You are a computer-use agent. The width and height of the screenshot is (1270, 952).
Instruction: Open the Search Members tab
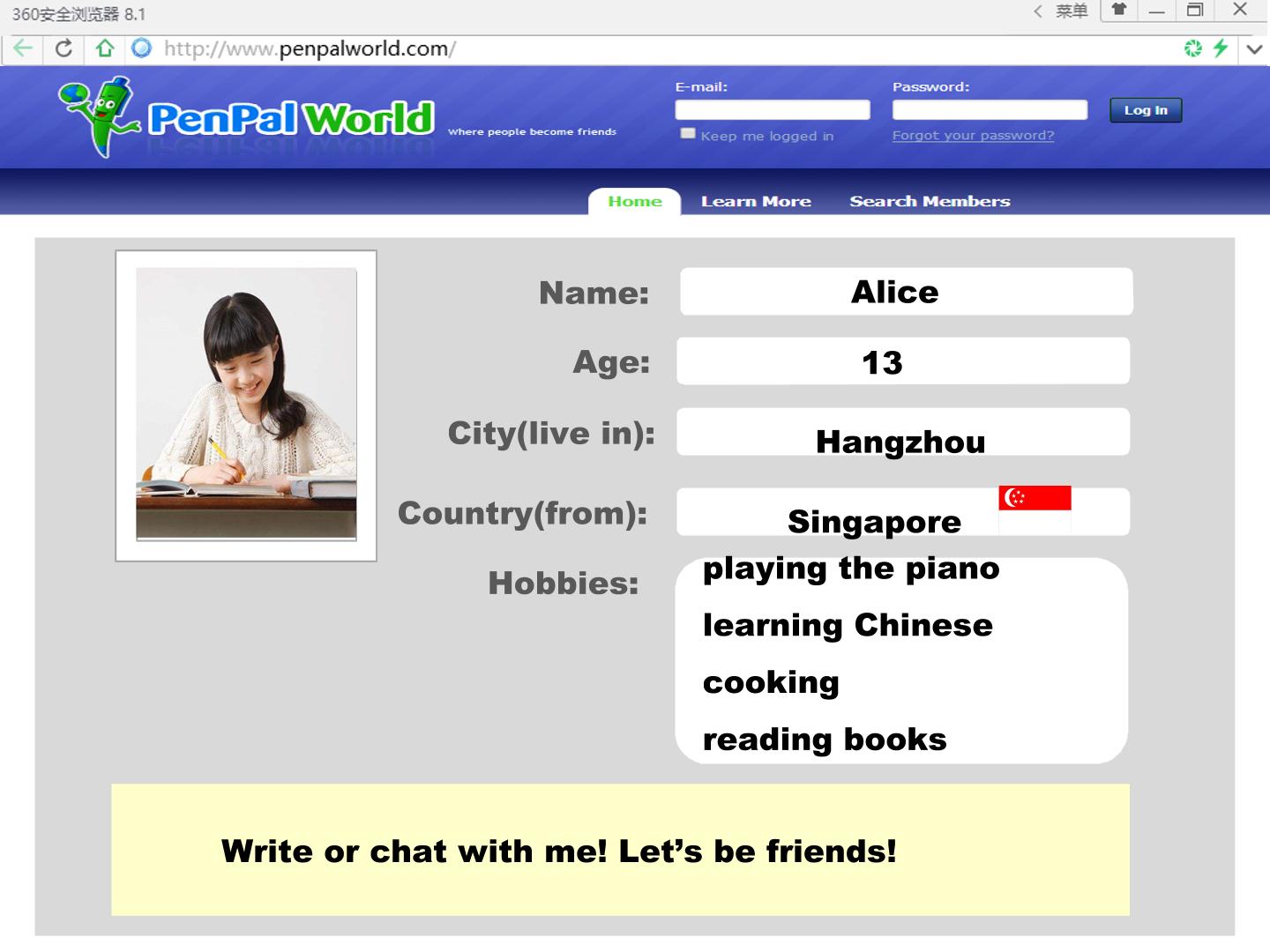click(930, 201)
